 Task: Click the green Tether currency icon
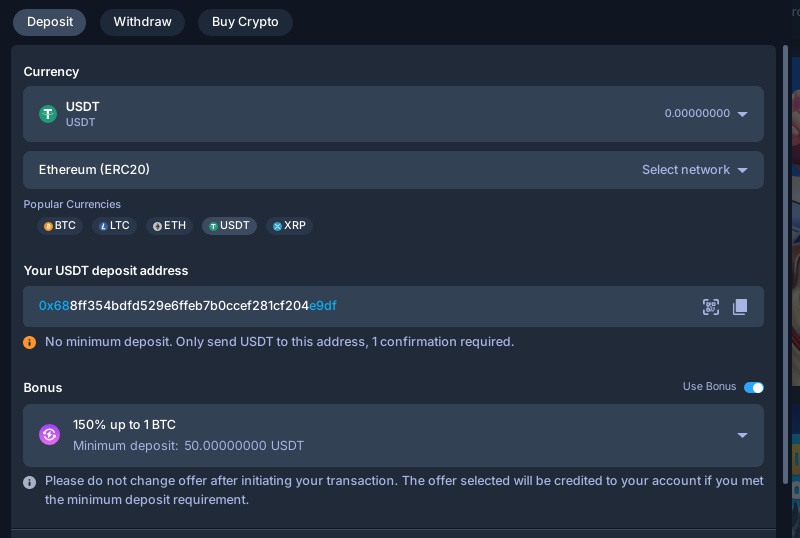[x=48, y=114]
